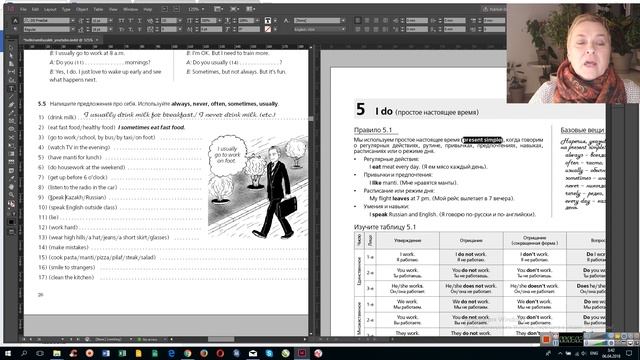Open the Windows Start menu
Screen dimensions: 640x360
click(8, 353)
